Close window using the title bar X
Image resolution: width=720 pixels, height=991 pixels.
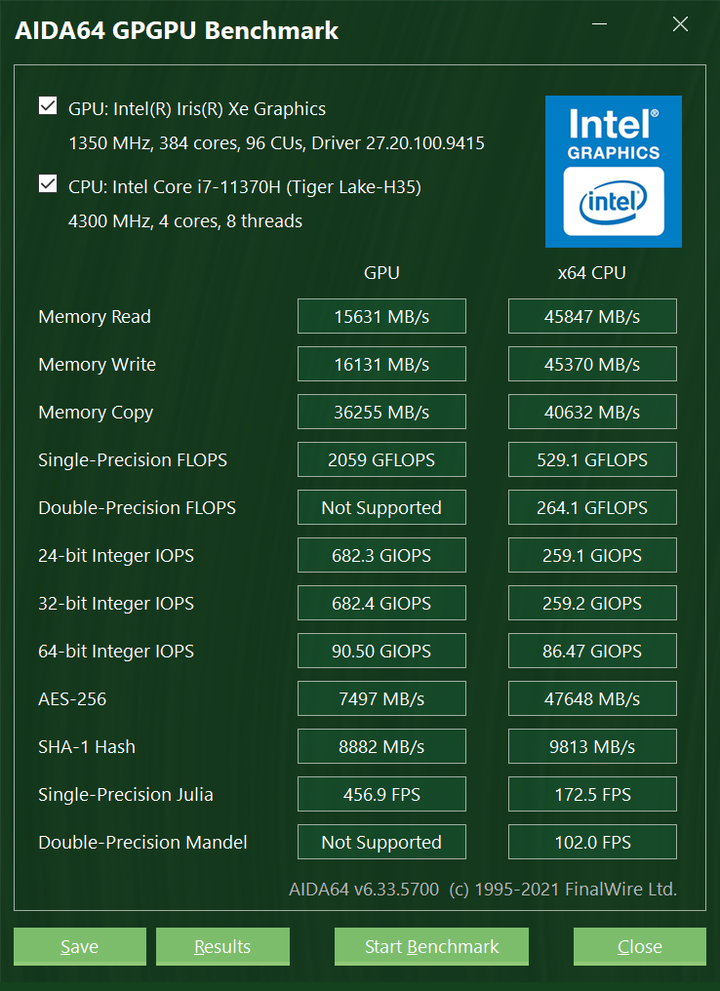click(680, 25)
